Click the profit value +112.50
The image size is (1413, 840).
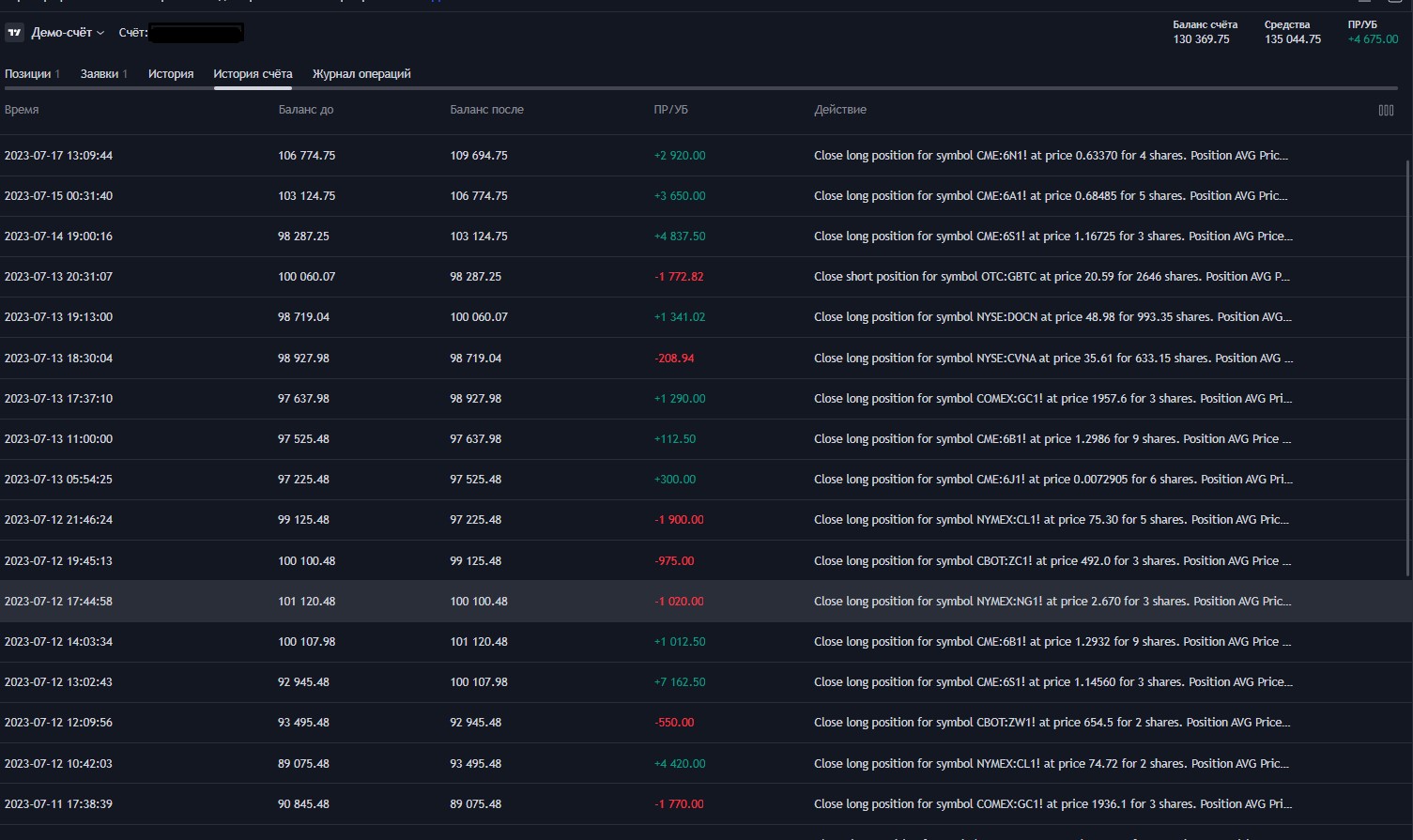(x=674, y=439)
